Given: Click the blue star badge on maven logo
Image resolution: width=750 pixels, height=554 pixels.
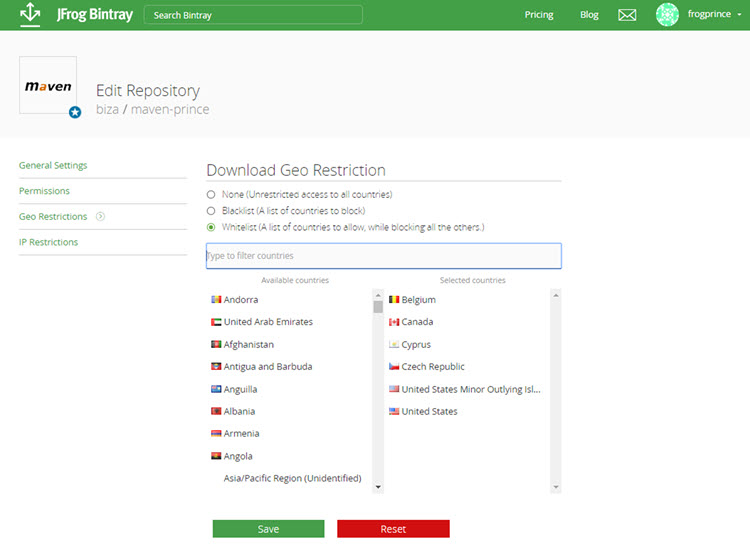Looking at the screenshot, I should 75,112.
